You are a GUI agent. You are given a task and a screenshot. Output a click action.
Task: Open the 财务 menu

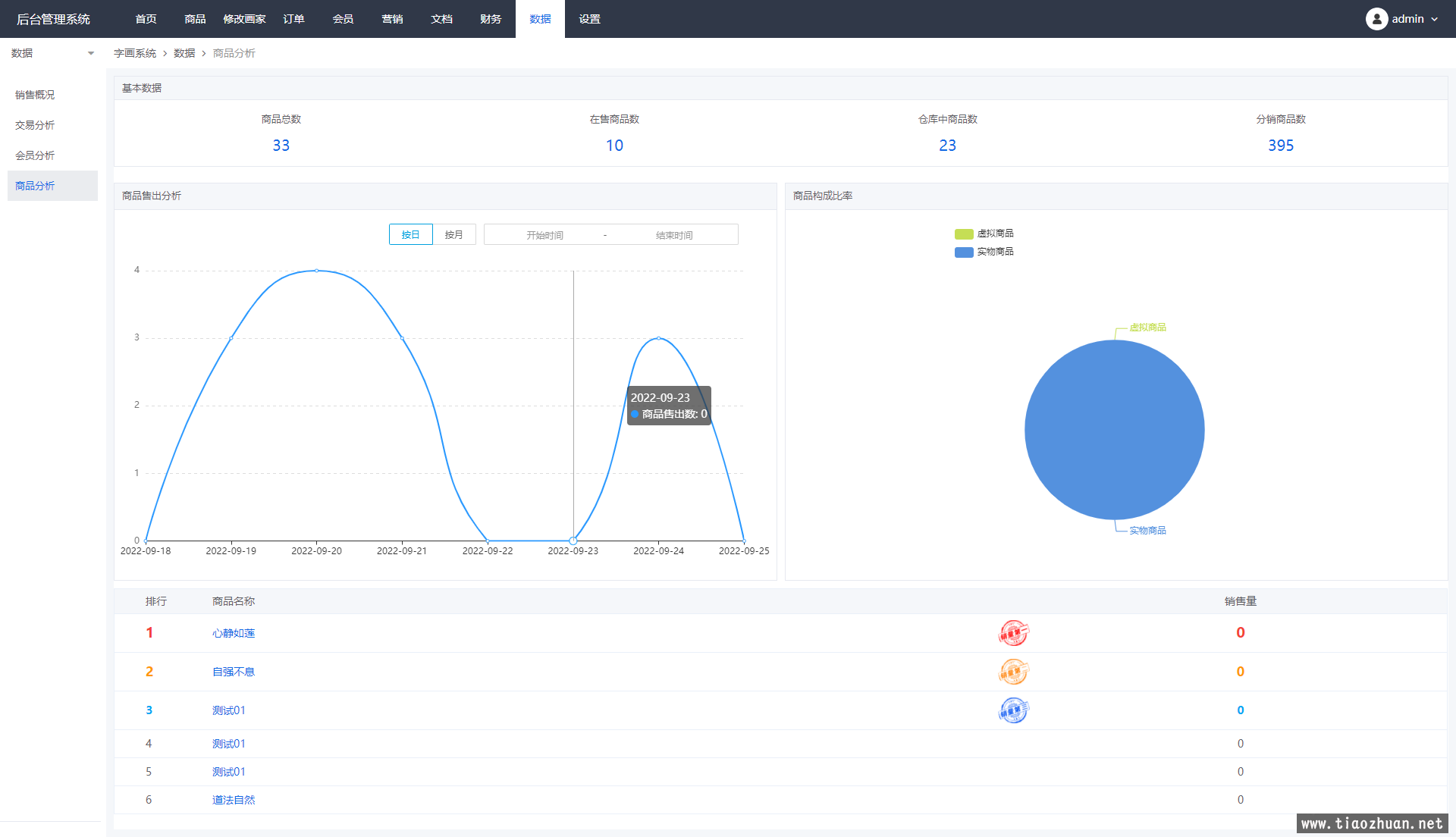[x=491, y=19]
